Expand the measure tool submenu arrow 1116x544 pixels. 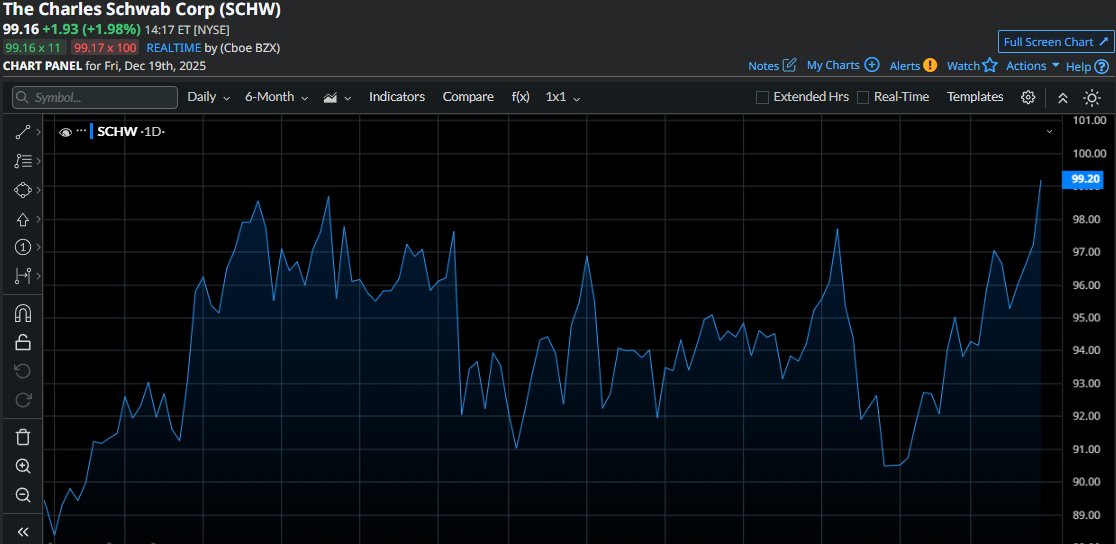click(38, 276)
